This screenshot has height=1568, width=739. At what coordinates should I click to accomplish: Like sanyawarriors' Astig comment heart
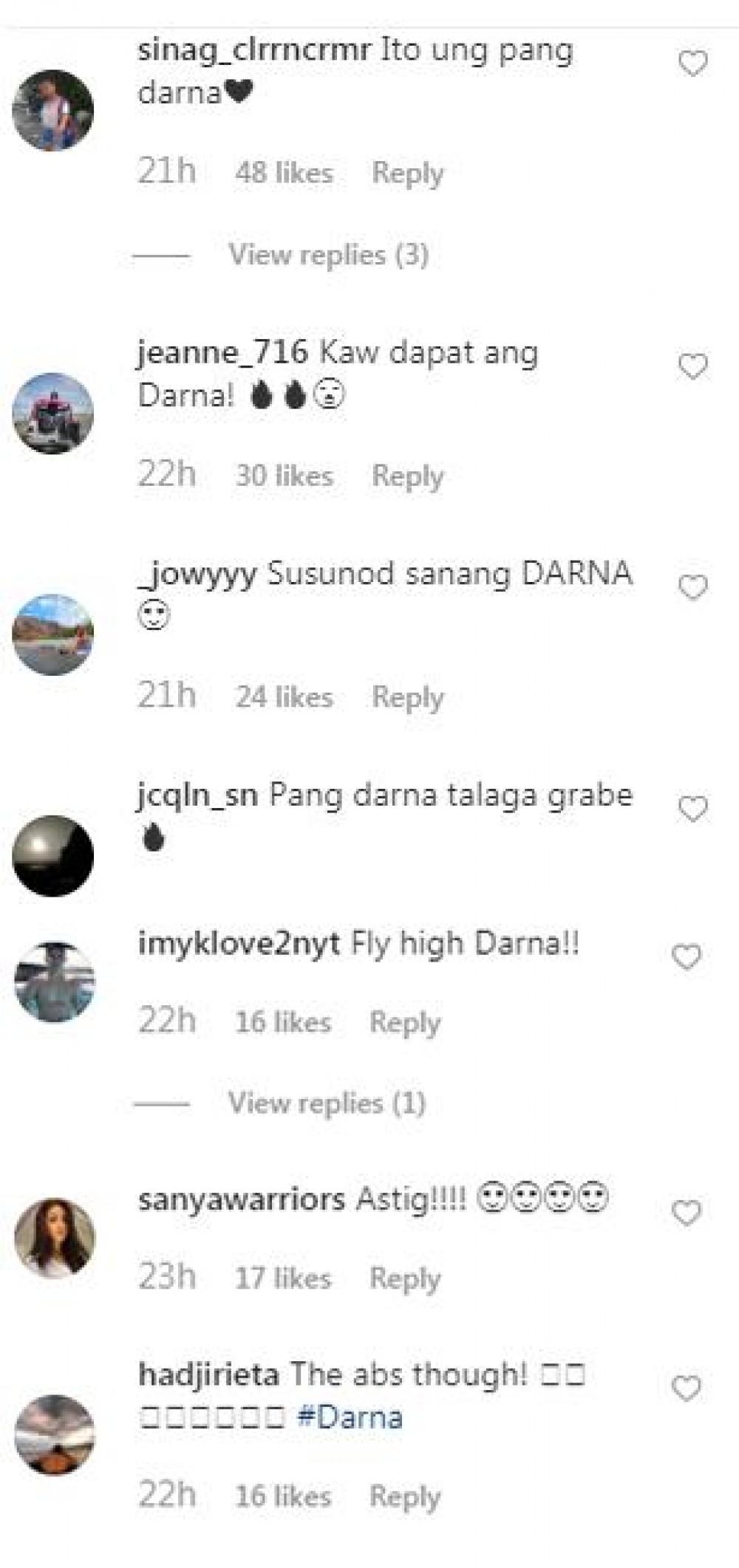686,1213
